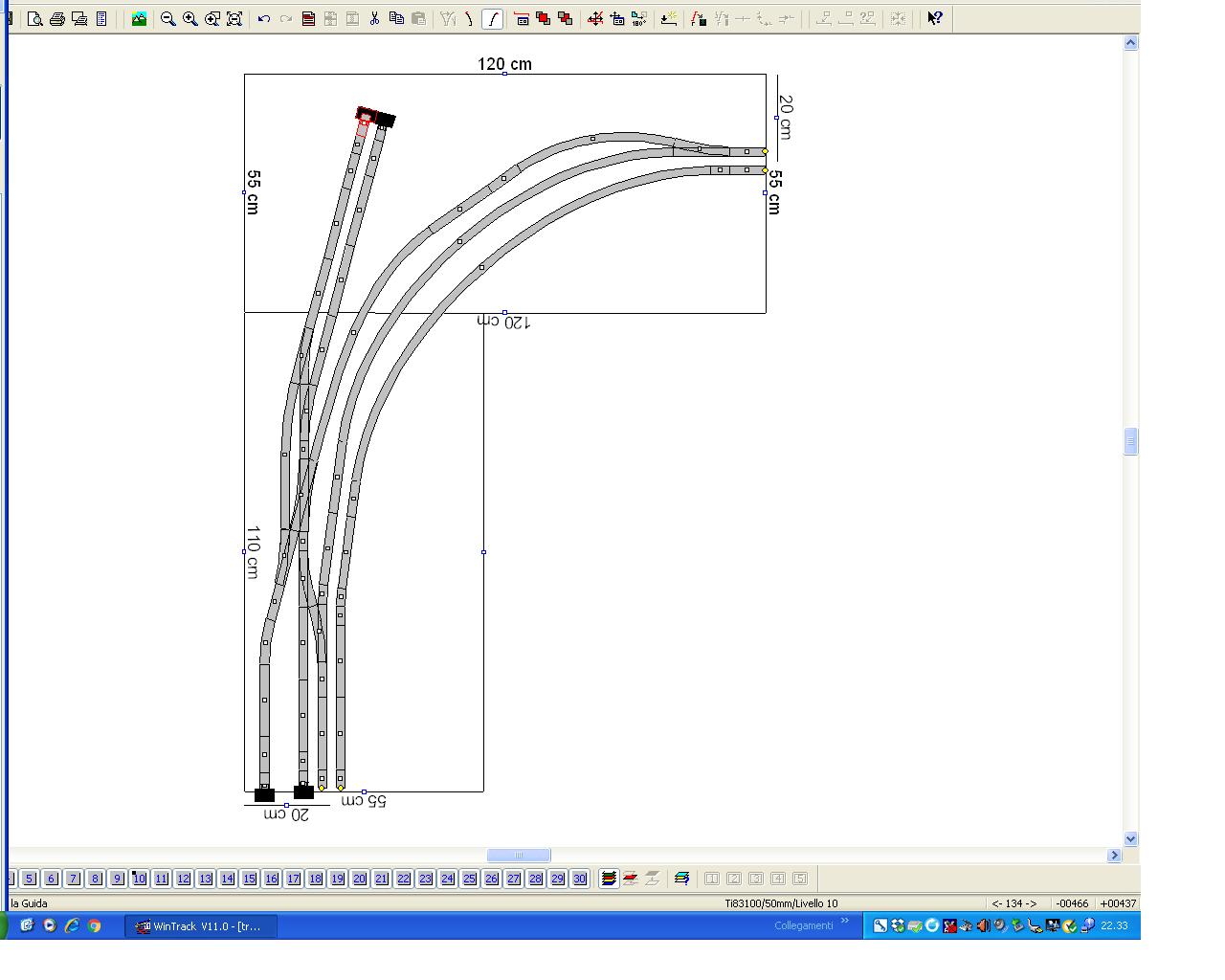Click the print setup monitor icon

point(79,18)
